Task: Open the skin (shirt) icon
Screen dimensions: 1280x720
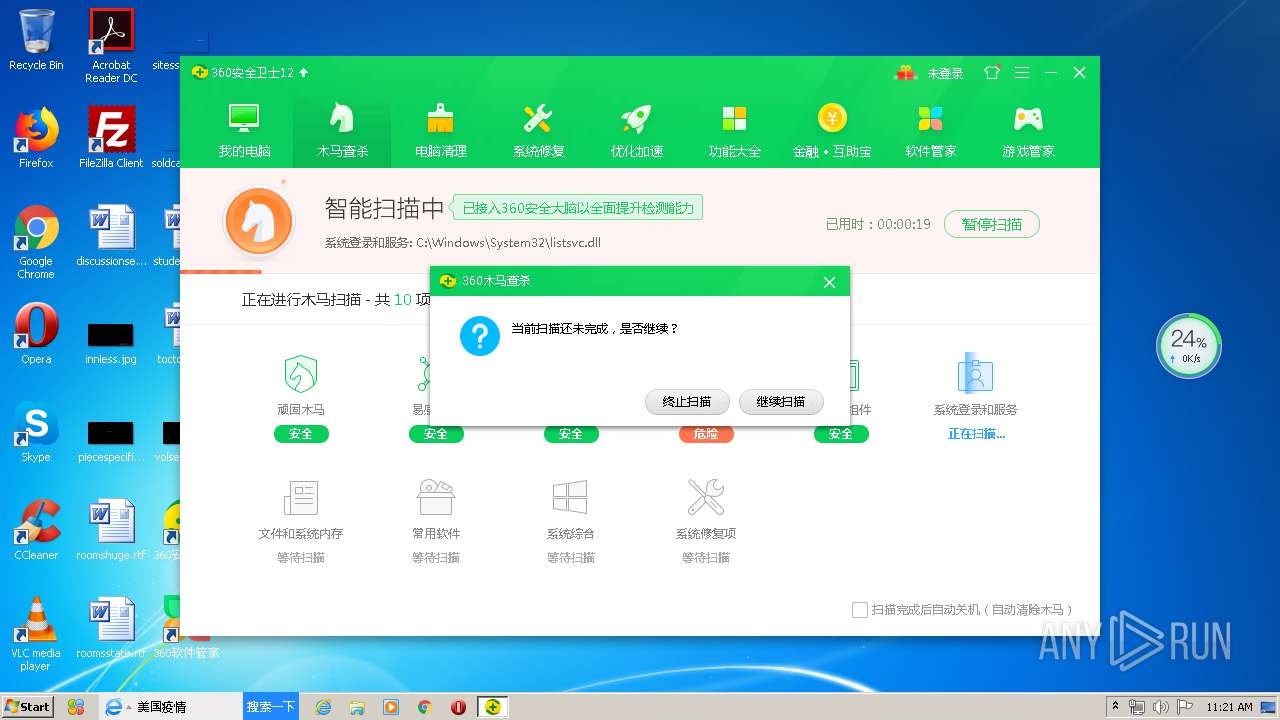Action: tap(992, 73)
